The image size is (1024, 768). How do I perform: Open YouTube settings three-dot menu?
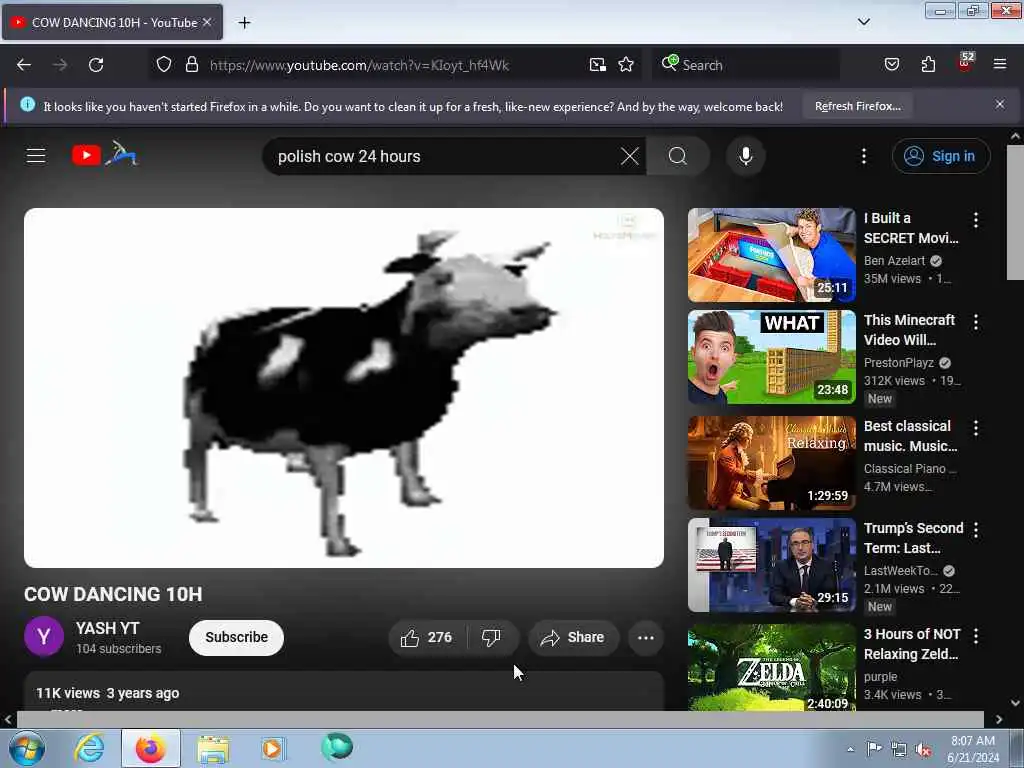[863, 156]
